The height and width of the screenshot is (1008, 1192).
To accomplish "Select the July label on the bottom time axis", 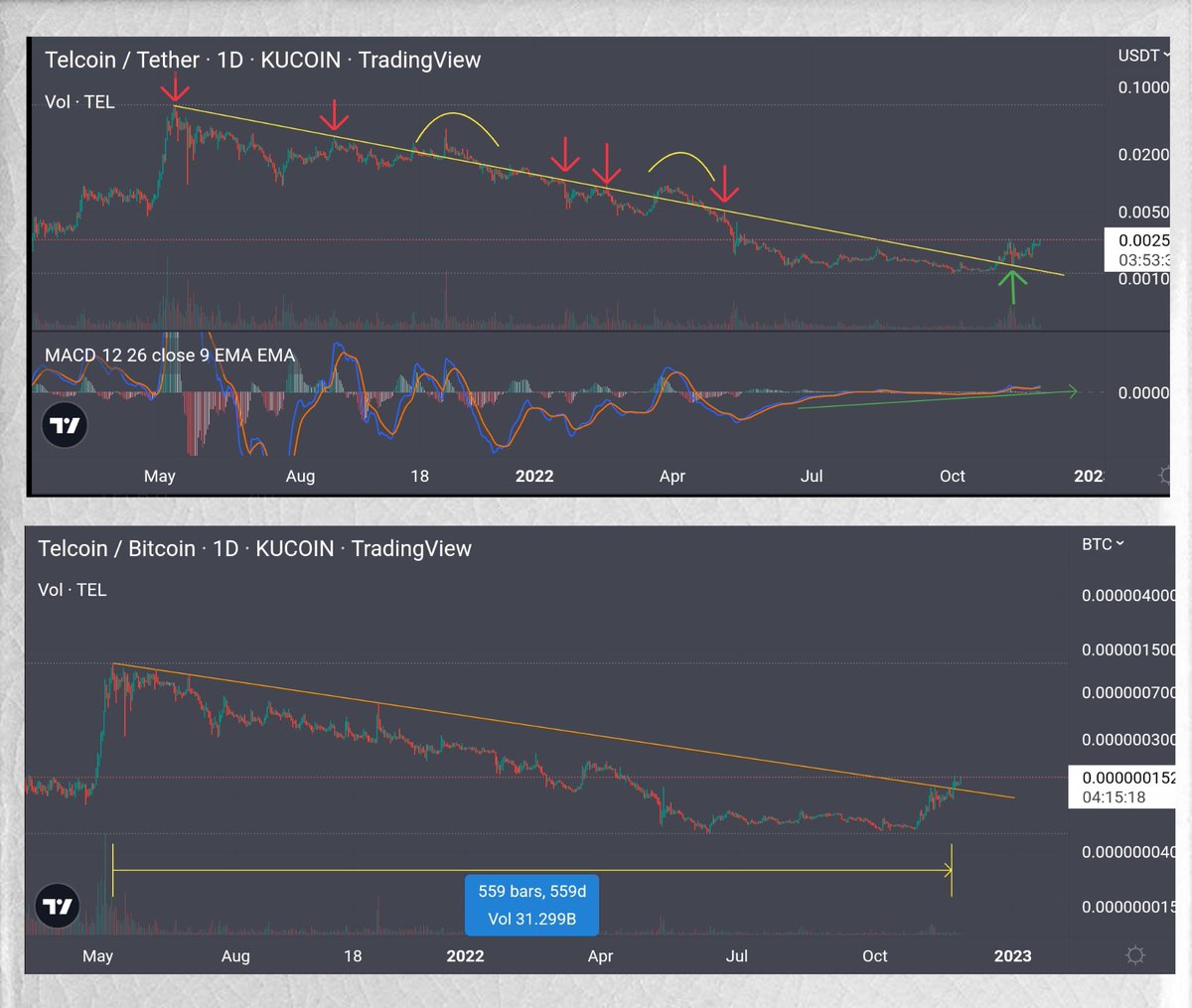I will [x=737, y=955].
